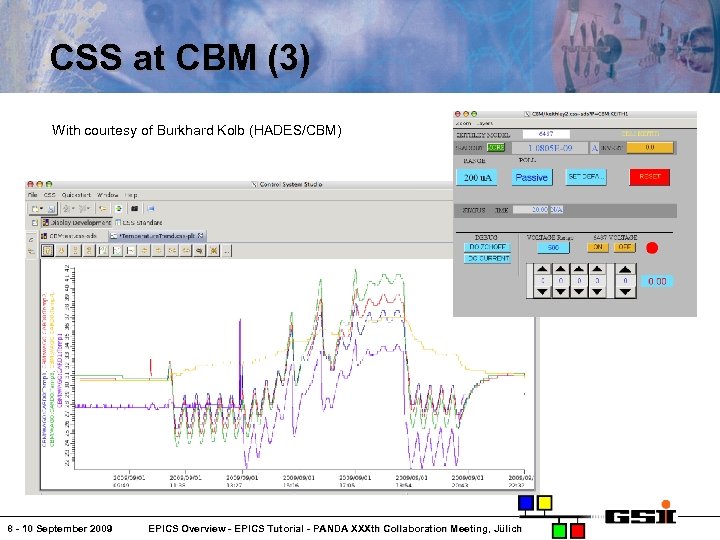The width and height of the screenshot is (720, 540).
Task: Click the Open Perspective icon beside Display Development
Action: tap(34, 223)
